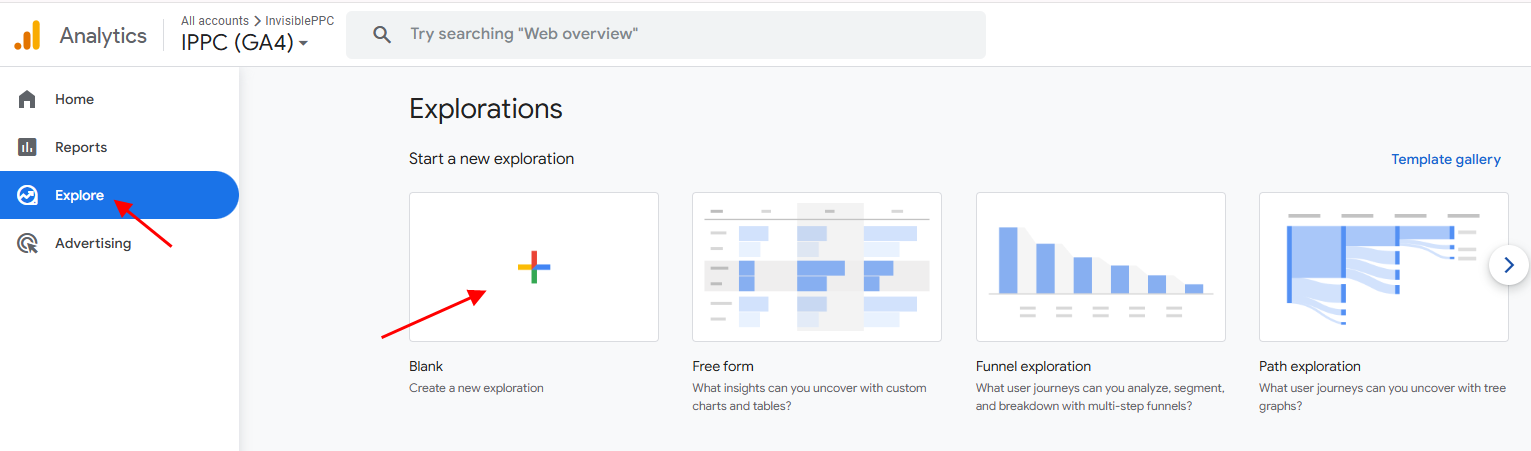Open the Advertising target icon
1531x451 pixels.
[27, 243]
